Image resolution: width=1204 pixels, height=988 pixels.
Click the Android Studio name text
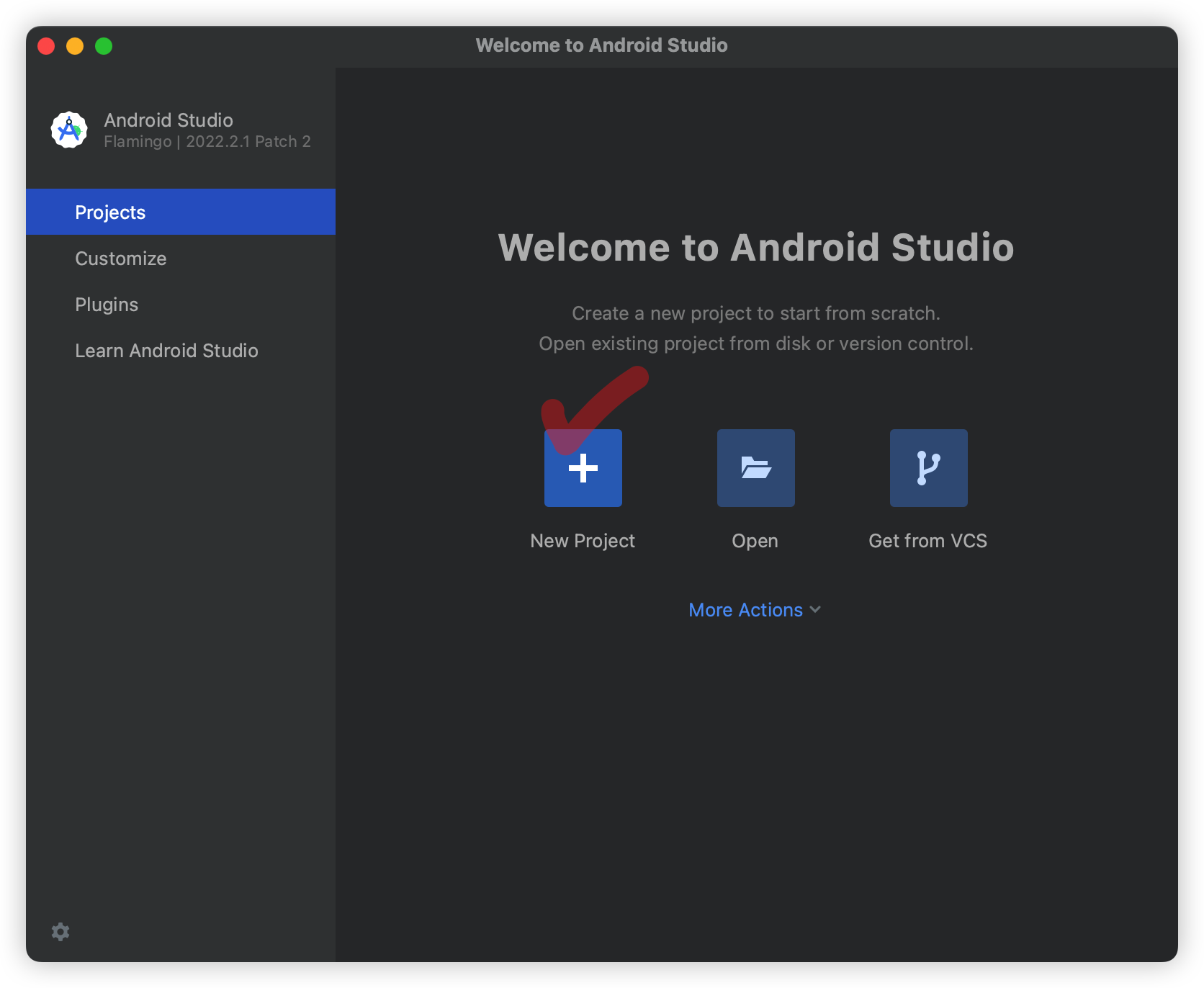click(x=169, y=120)
